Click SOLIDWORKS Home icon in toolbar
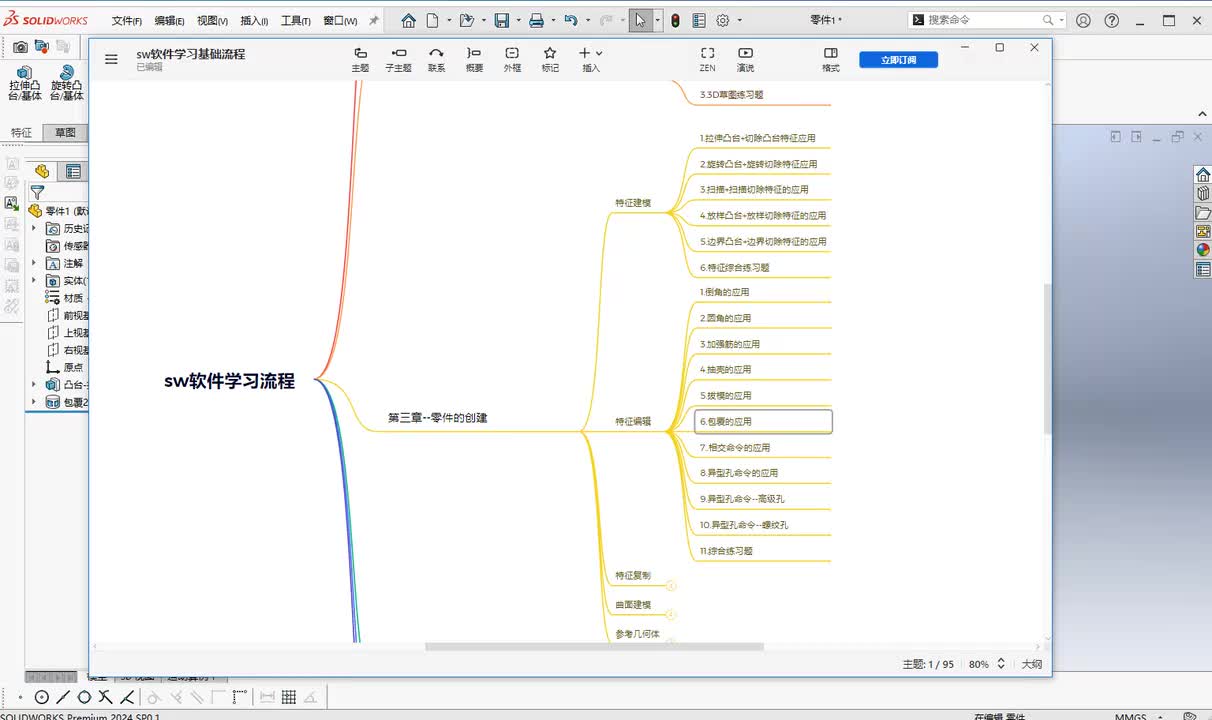1212x720 pixels. (x=408, y=20)
